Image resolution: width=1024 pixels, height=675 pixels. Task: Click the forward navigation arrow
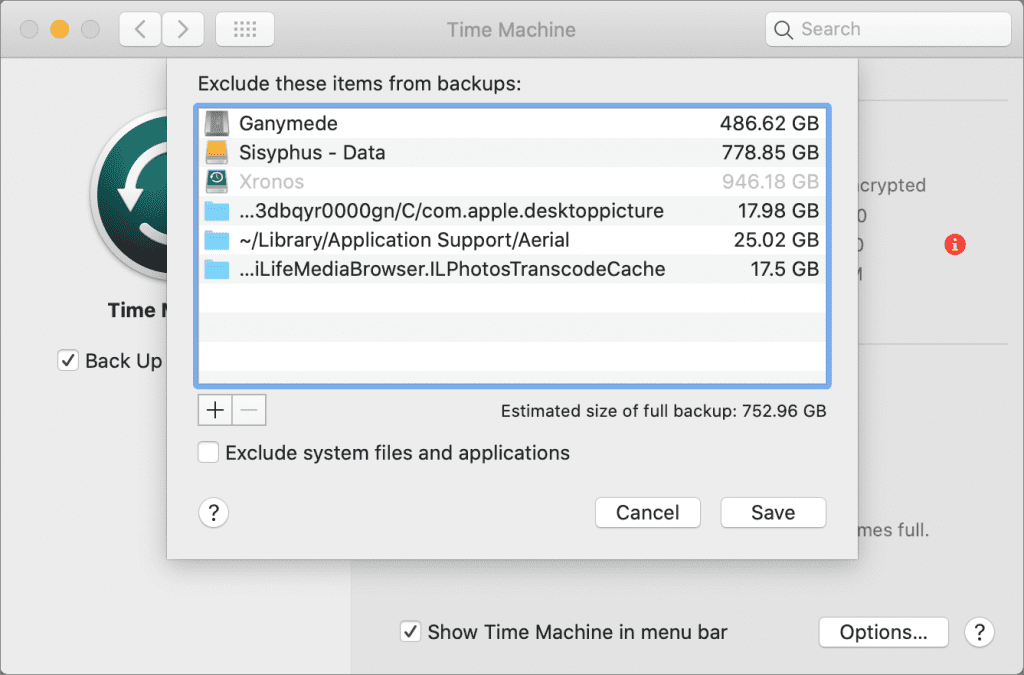pyautogui.click(x=183, y=29)
